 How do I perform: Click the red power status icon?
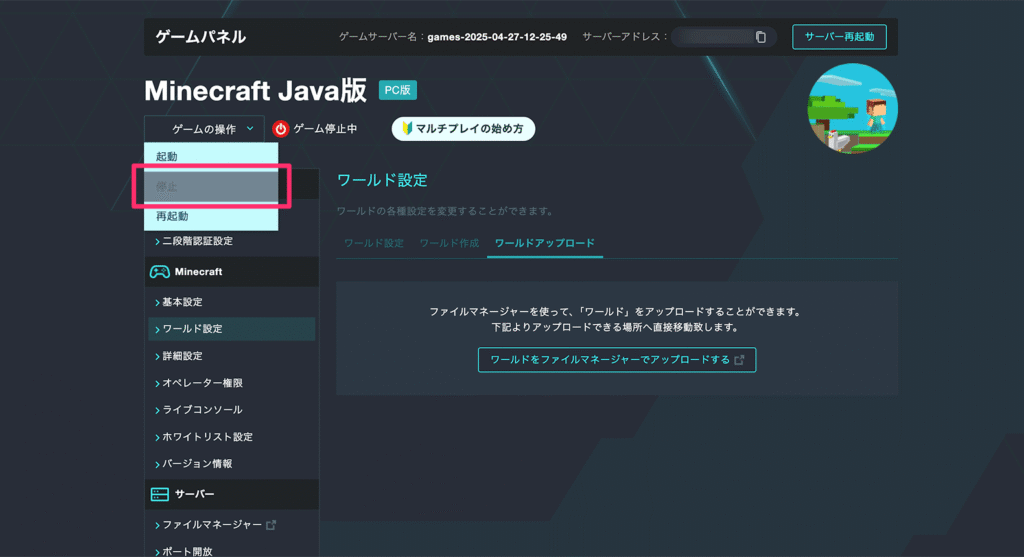tap(280, 129)
